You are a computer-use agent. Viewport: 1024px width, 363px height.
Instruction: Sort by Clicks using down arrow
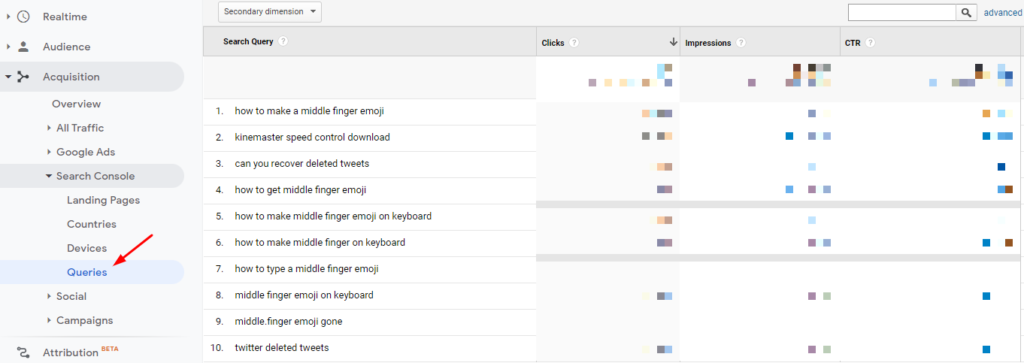coord(673,42)
